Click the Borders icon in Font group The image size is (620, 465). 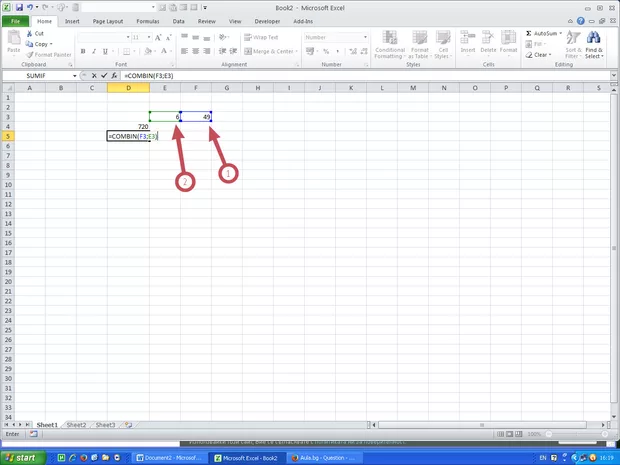click(126, 51)
